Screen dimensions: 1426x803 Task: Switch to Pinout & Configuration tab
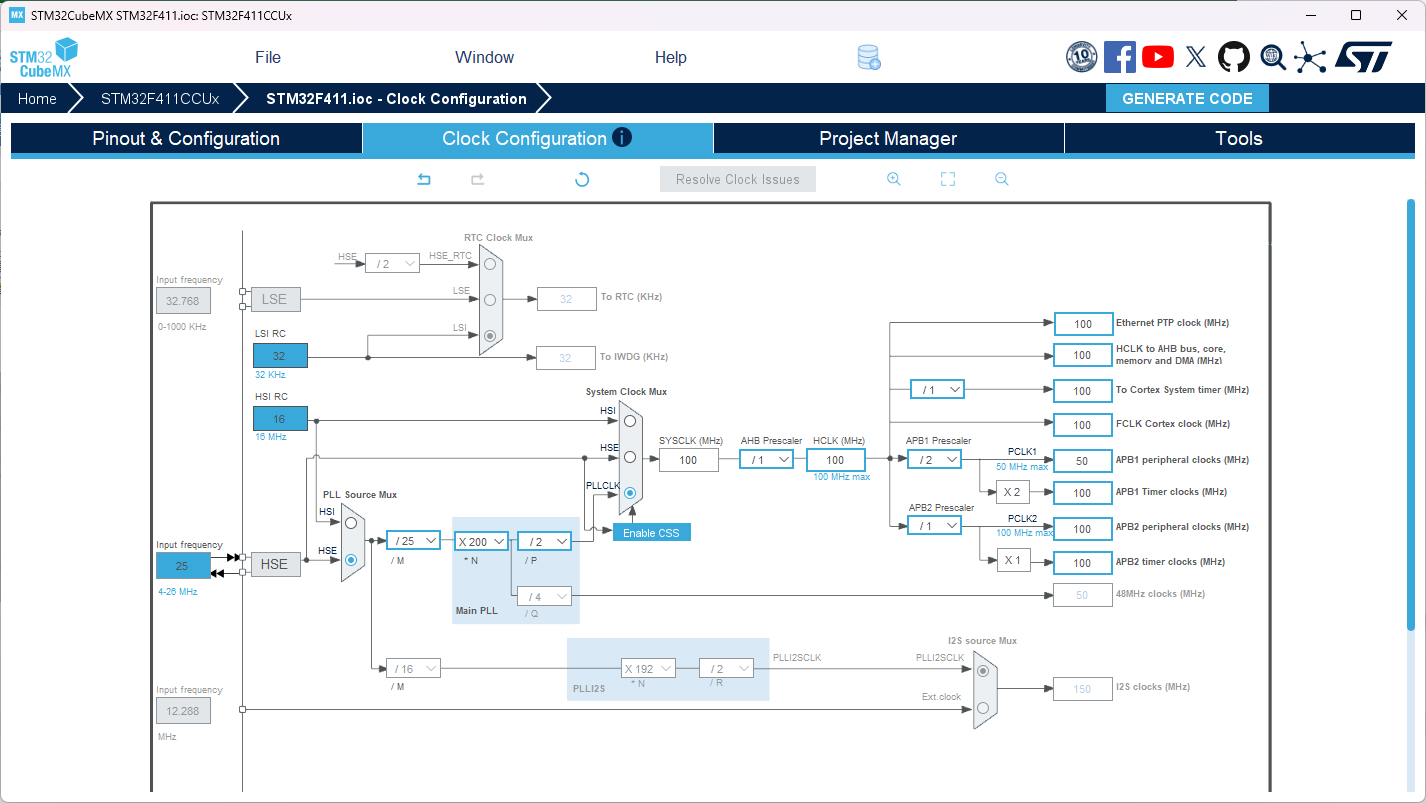[186, 139]
